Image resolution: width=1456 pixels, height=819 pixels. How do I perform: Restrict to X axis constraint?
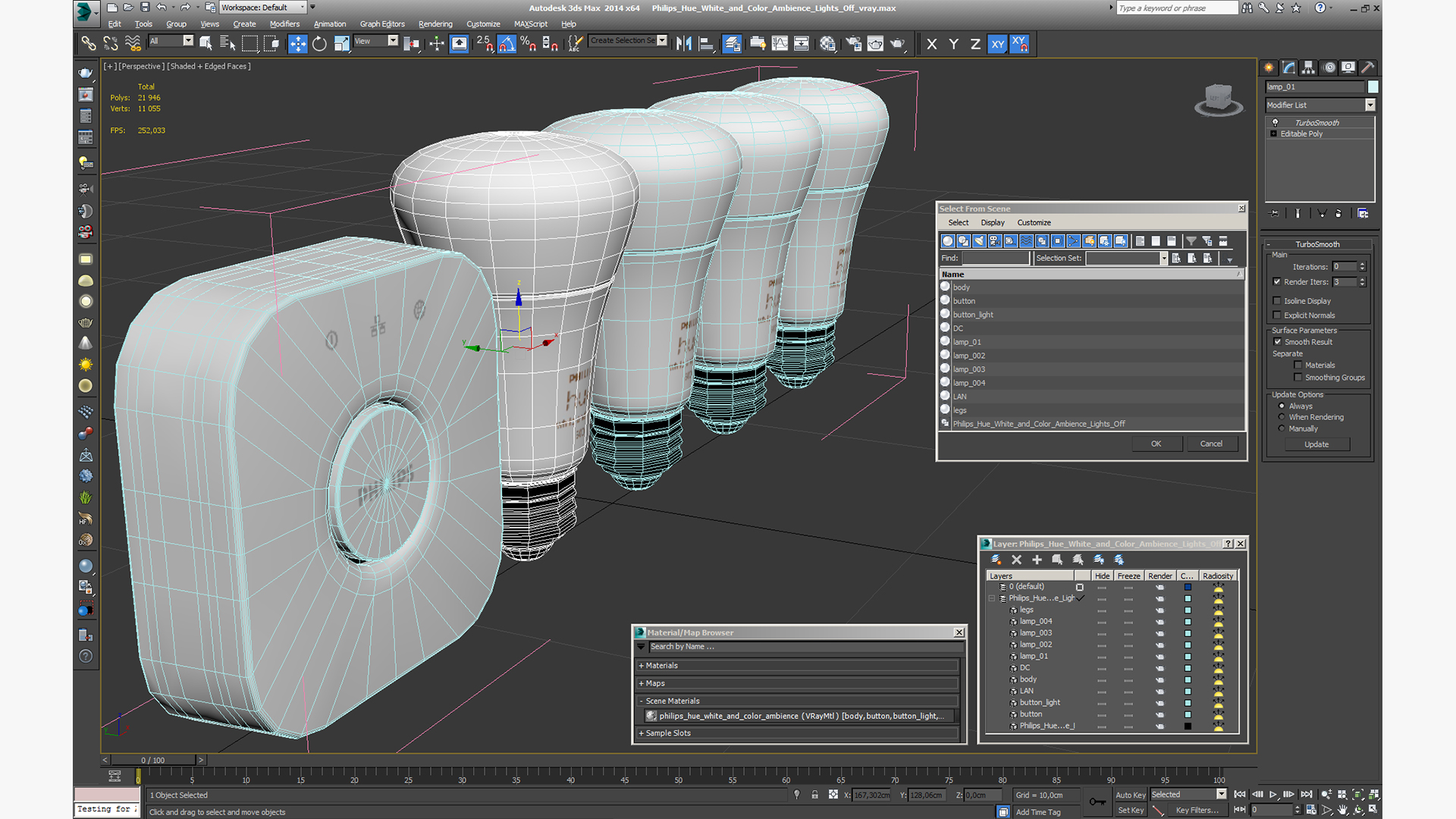[x=931, y=44]
